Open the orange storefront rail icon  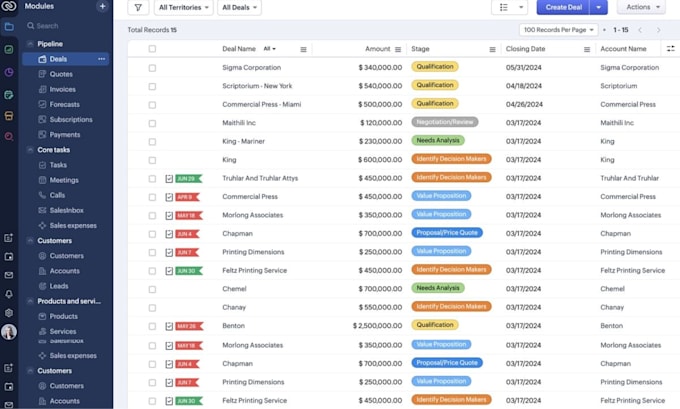pyautogui.click(x=9, y=116)
